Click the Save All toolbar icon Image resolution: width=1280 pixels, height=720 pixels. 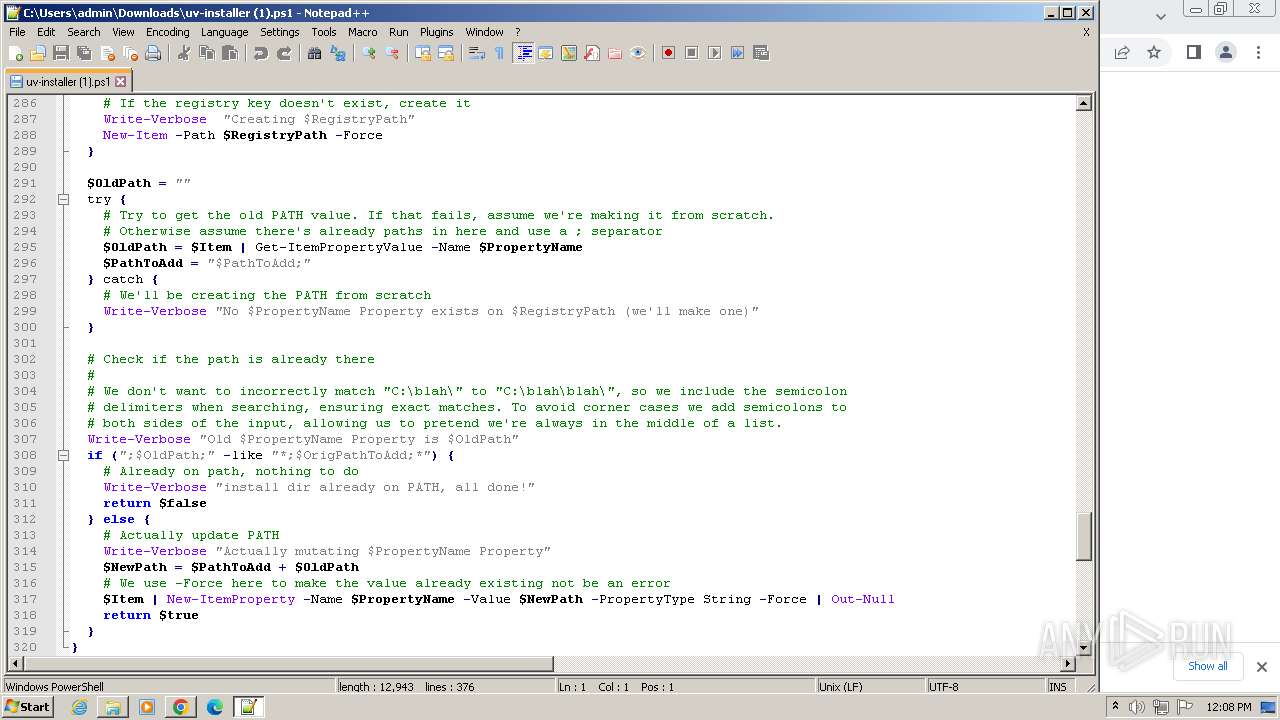tap(84, 53)
